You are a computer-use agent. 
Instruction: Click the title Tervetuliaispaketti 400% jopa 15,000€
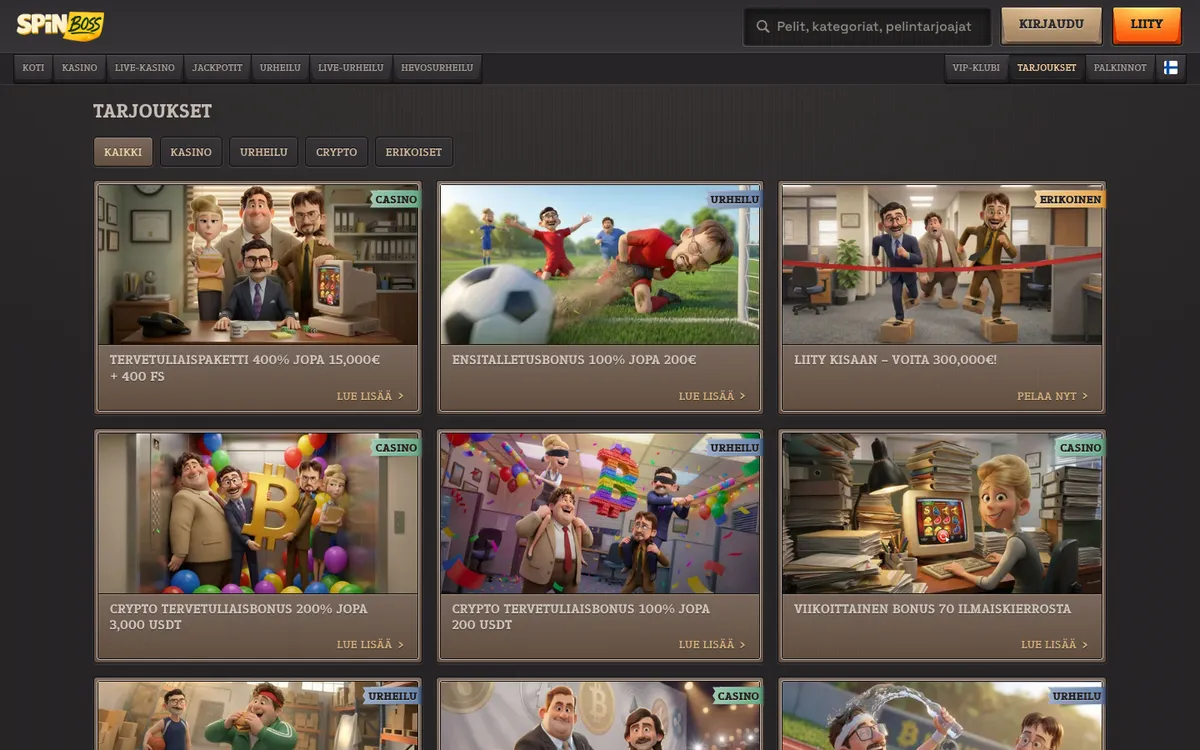(x=245, y=368)
